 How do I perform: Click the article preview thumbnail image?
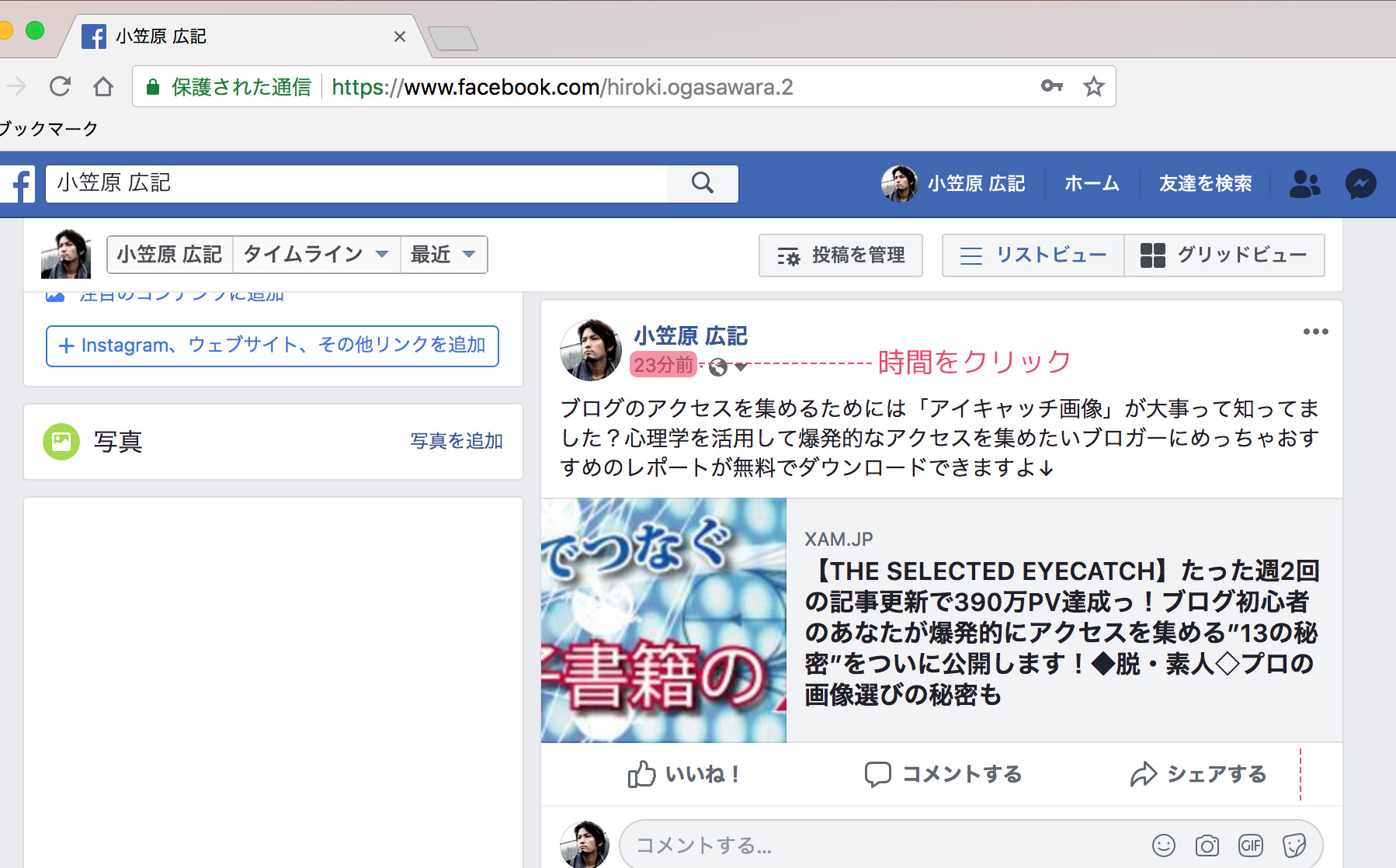point(664,620)
